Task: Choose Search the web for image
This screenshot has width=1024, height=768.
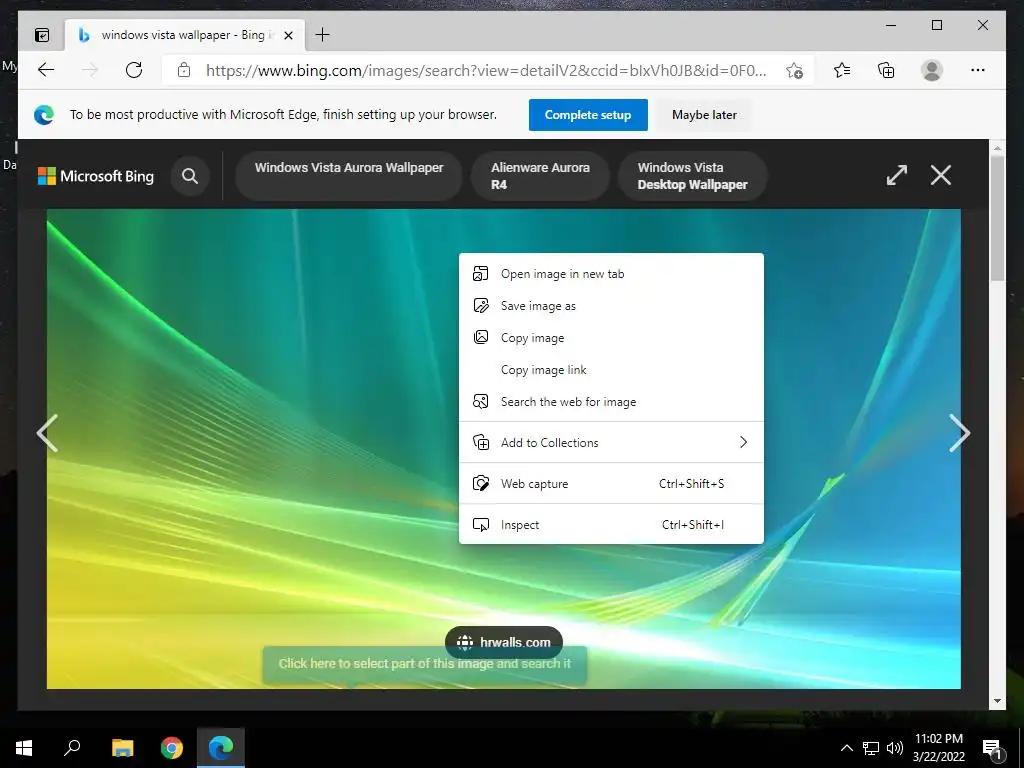Action: [x=611, y=402]
